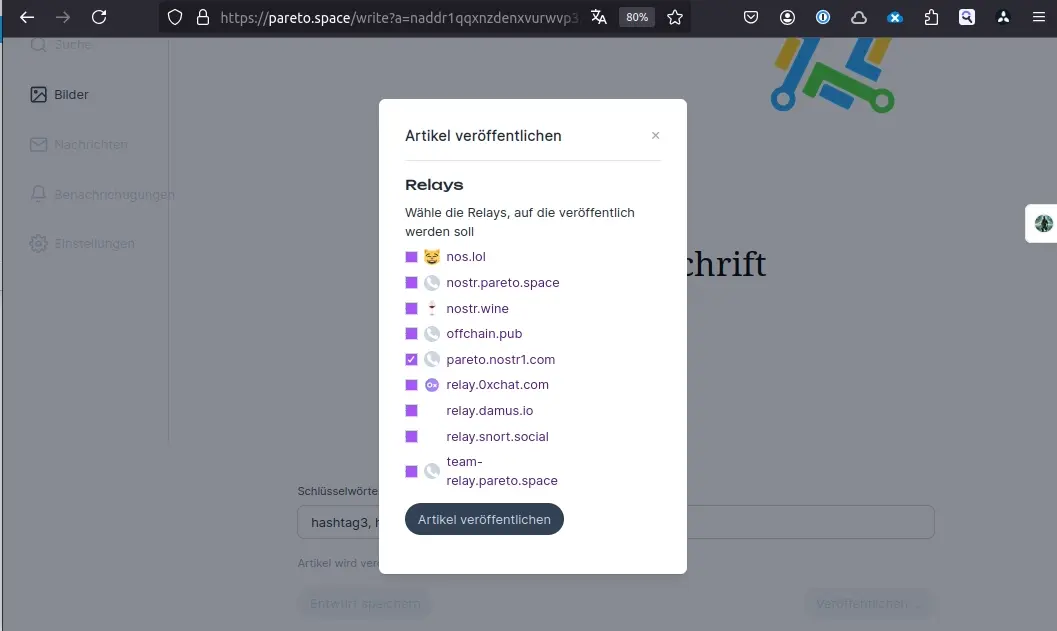
Task: Reload the page using the refresh icon
Action: pos(99,18)
